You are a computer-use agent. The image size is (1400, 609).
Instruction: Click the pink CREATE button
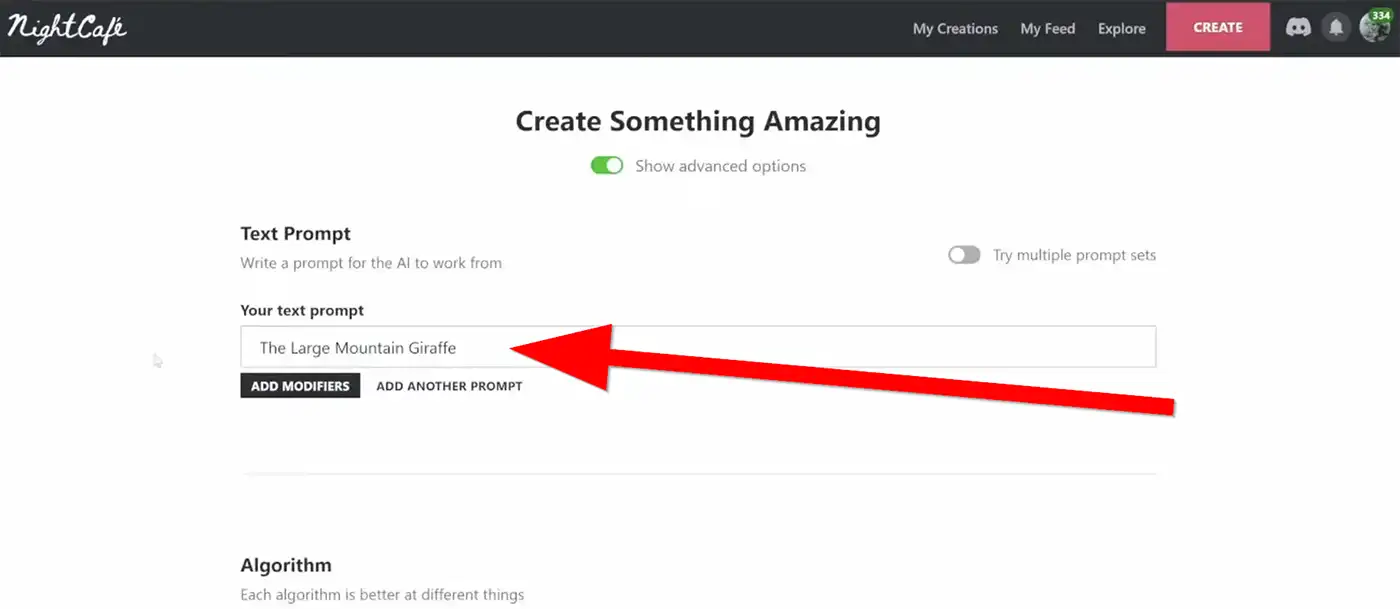click(x=1218, y=27)
